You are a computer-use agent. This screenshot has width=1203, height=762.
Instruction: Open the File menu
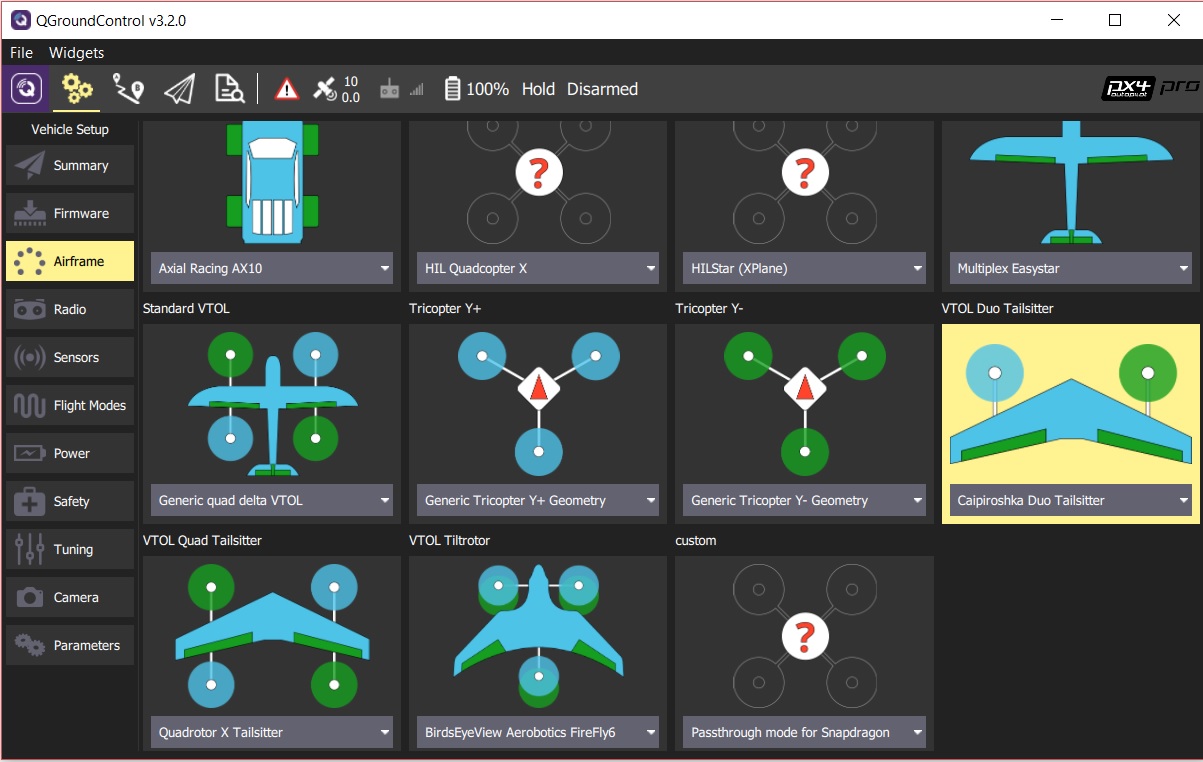pos(21,53)
